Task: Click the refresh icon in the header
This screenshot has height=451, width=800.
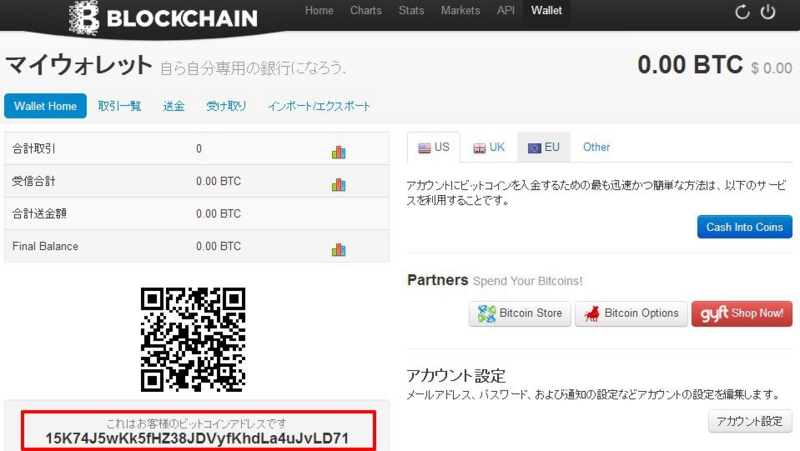Action: 742,12
